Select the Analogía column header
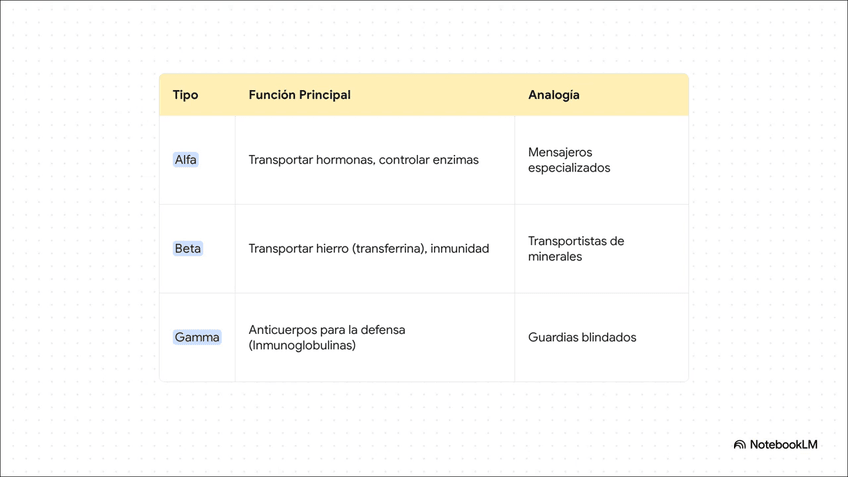The image size is (848, 477). (553, 95)
